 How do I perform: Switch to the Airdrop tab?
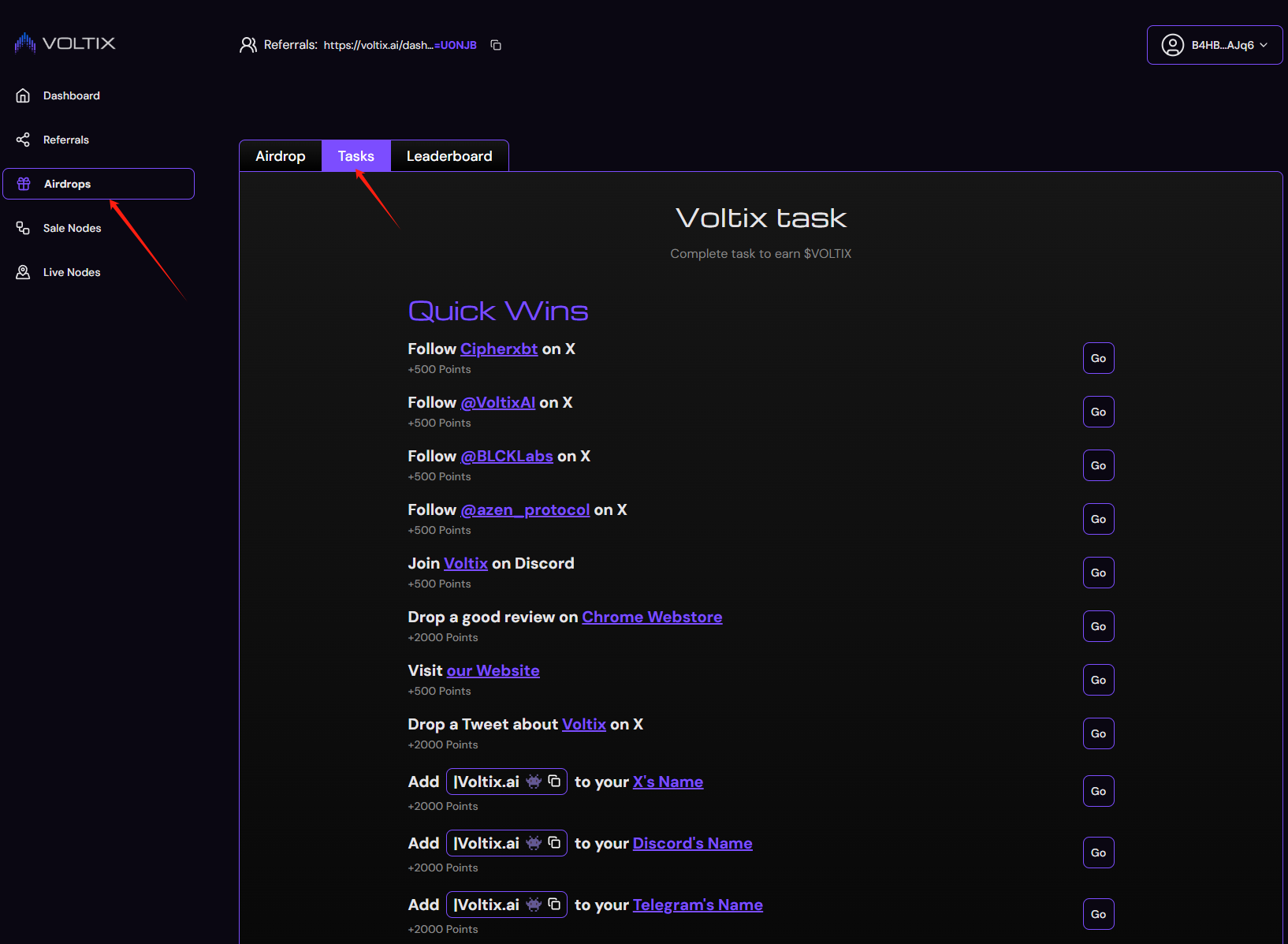280,156
